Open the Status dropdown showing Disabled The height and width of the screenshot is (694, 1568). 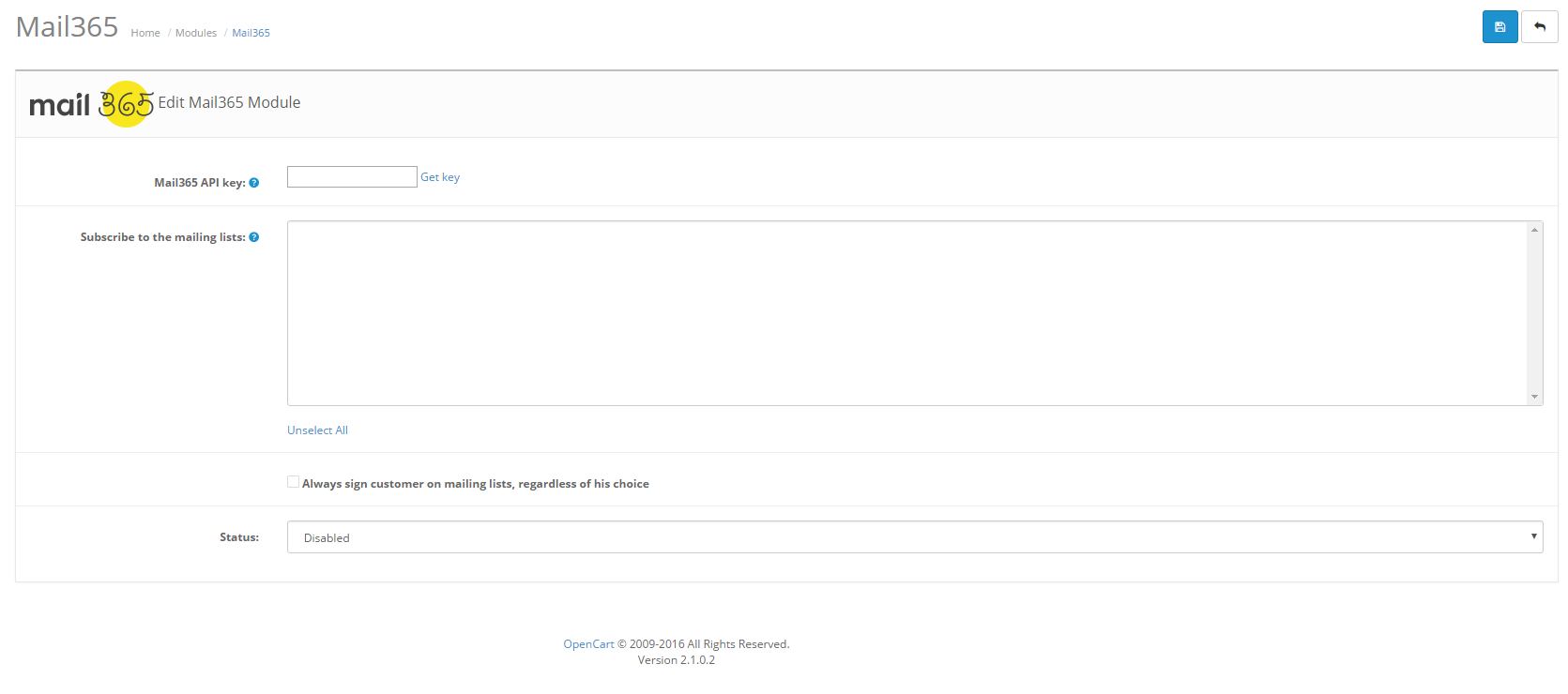click(x=915, y=537)
